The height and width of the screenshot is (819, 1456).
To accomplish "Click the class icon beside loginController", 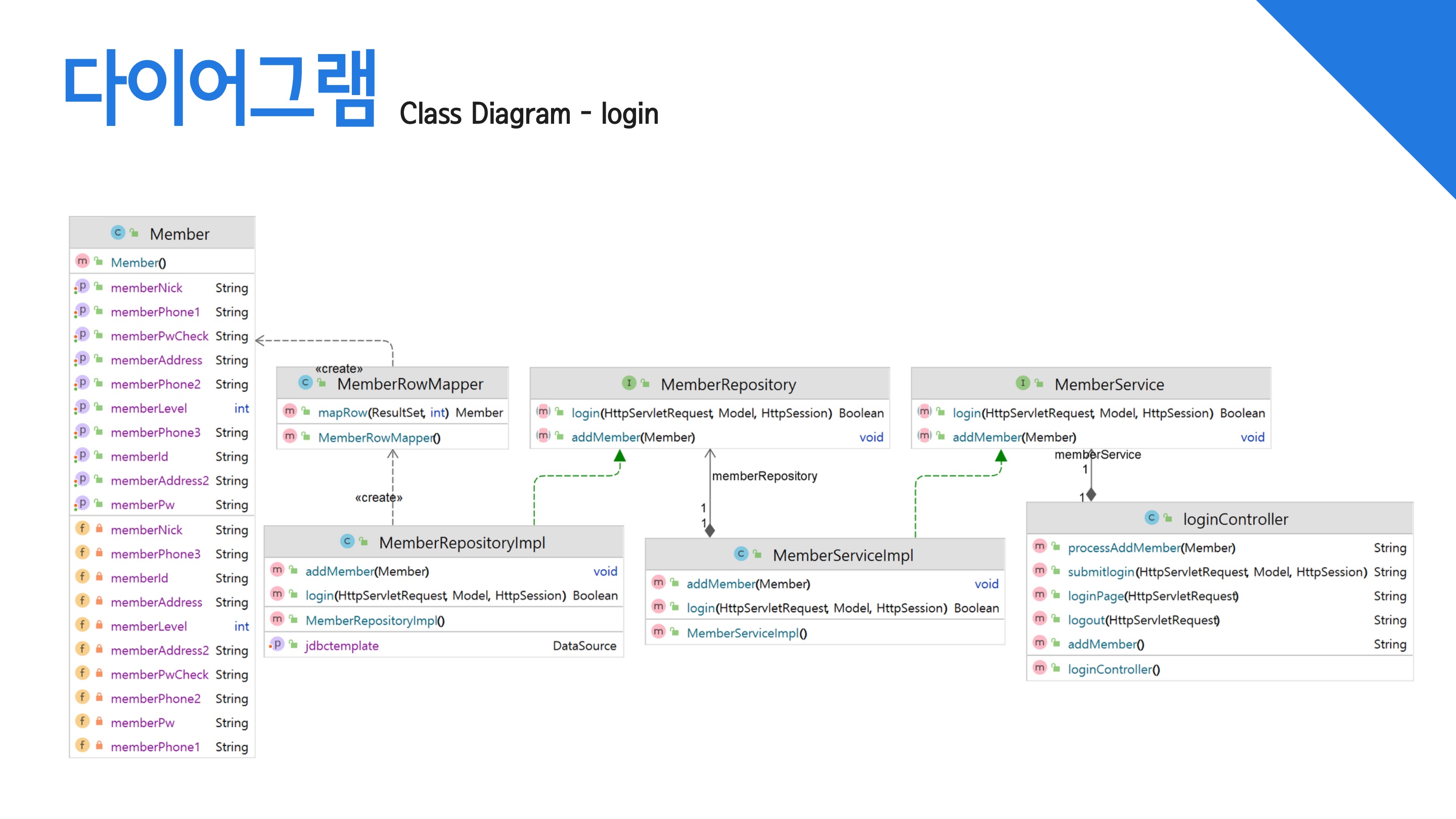I will 1151,517.
